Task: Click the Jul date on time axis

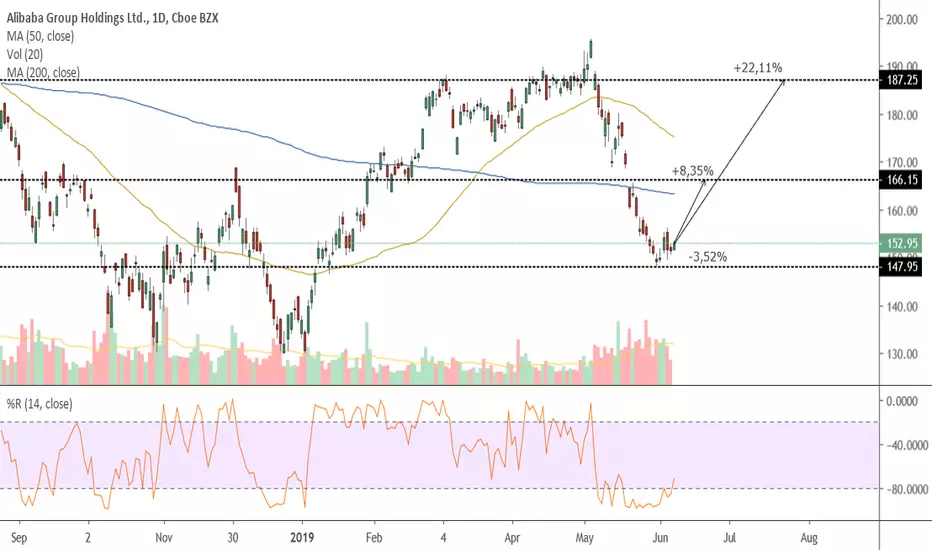Action: (729, 538)
